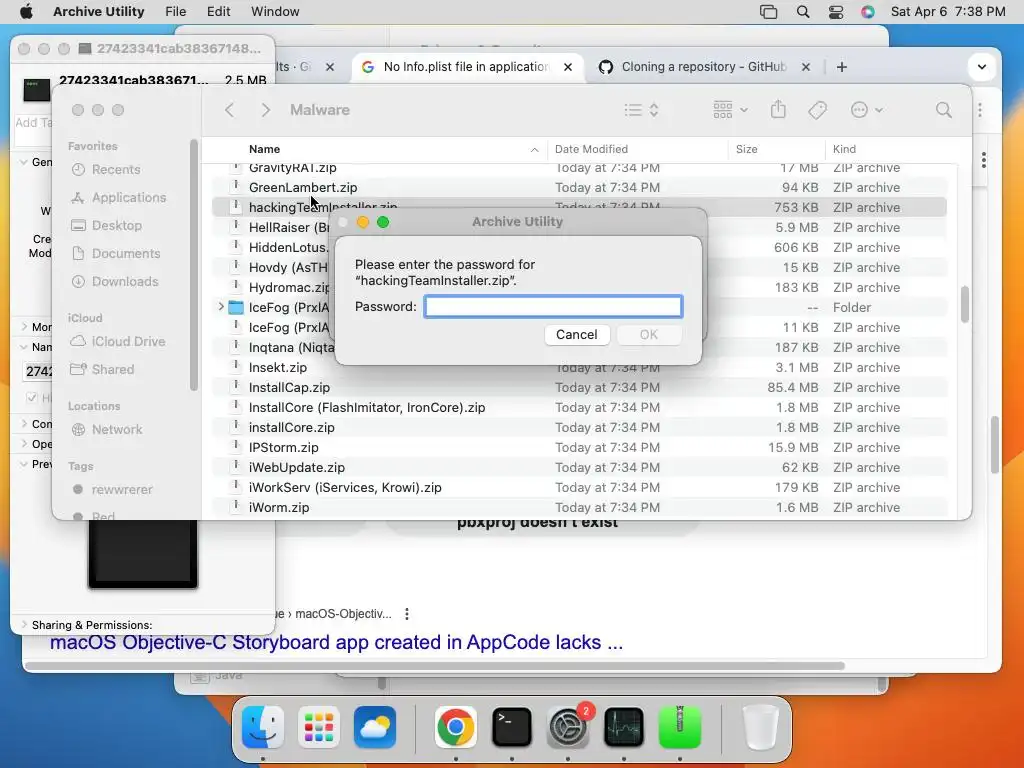Select Documents in the Finder sidebar

click(x=116, y=253)
